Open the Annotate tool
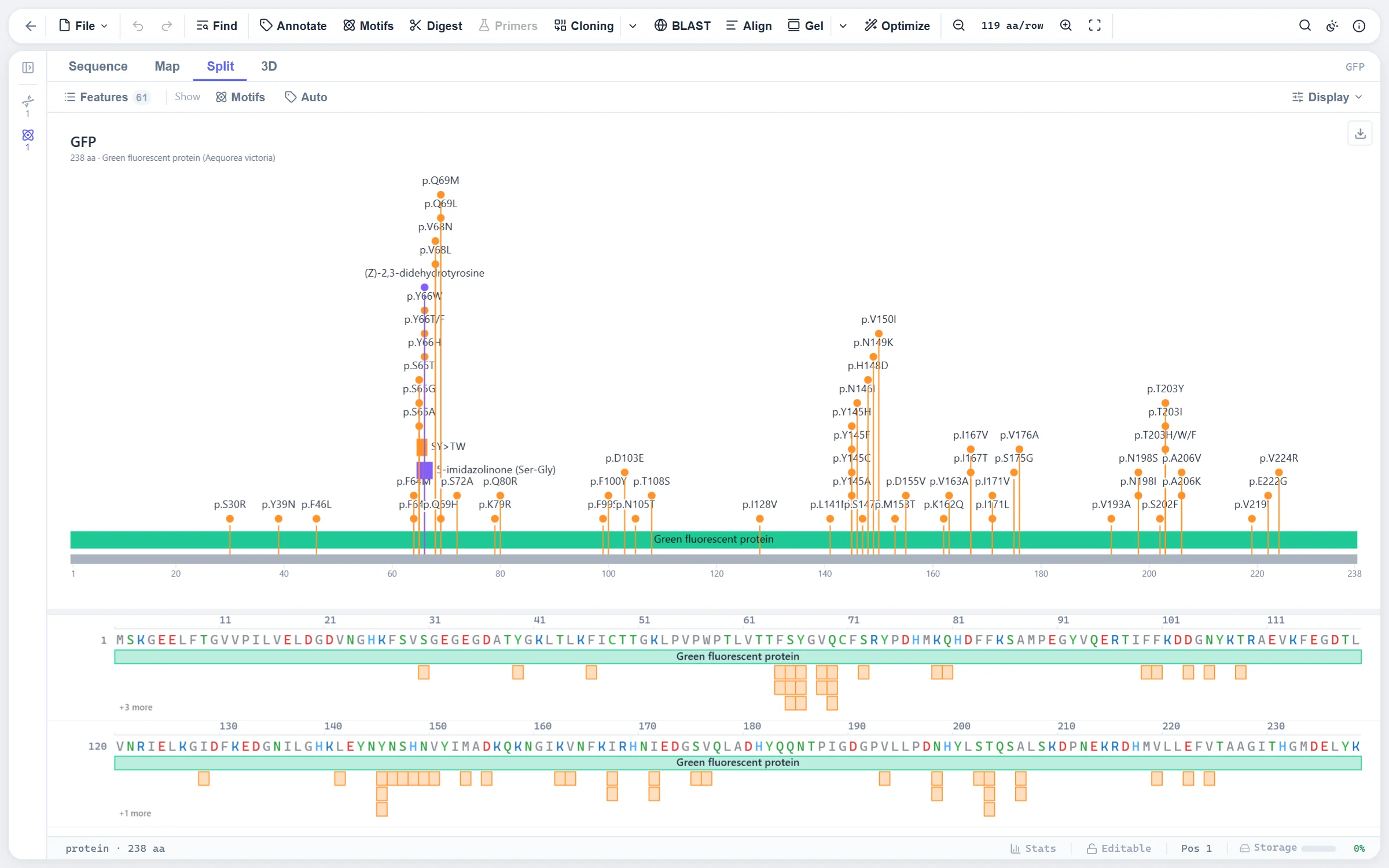Screen dimensions: 1389x868 coord(293,25)
